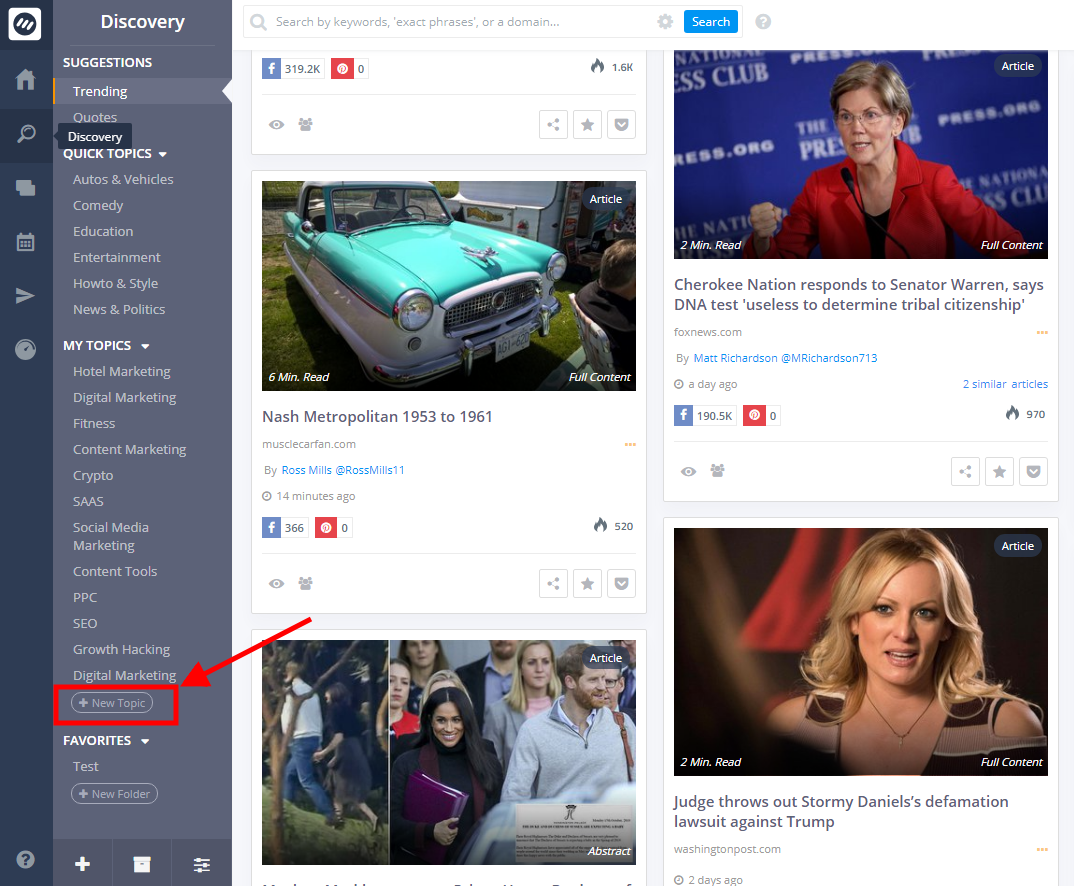Click Pocket icon on the 319.2K article card
The image size is (1074, 886).
click(621, 125)
